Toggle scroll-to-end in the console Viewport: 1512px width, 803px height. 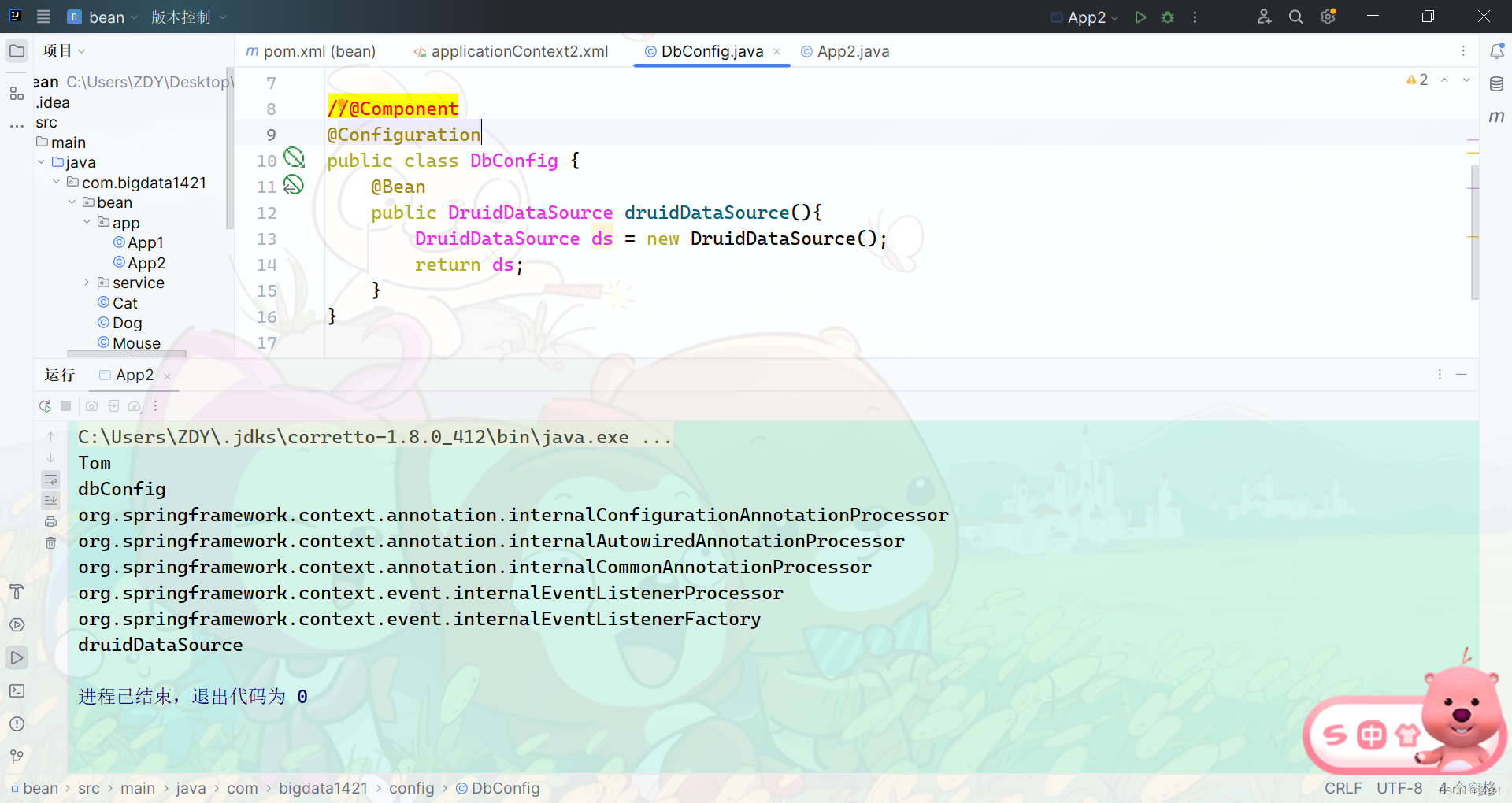[x=50, y=500]
